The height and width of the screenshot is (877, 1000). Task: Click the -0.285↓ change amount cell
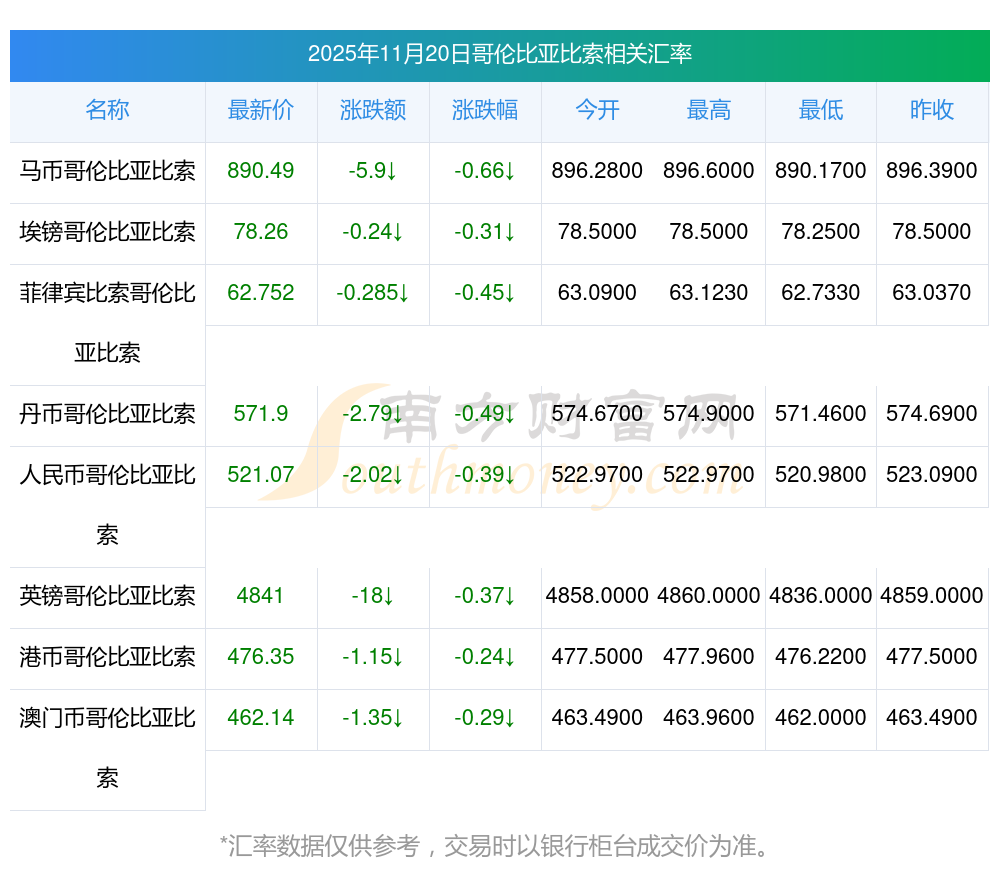(x=373, y=293)
